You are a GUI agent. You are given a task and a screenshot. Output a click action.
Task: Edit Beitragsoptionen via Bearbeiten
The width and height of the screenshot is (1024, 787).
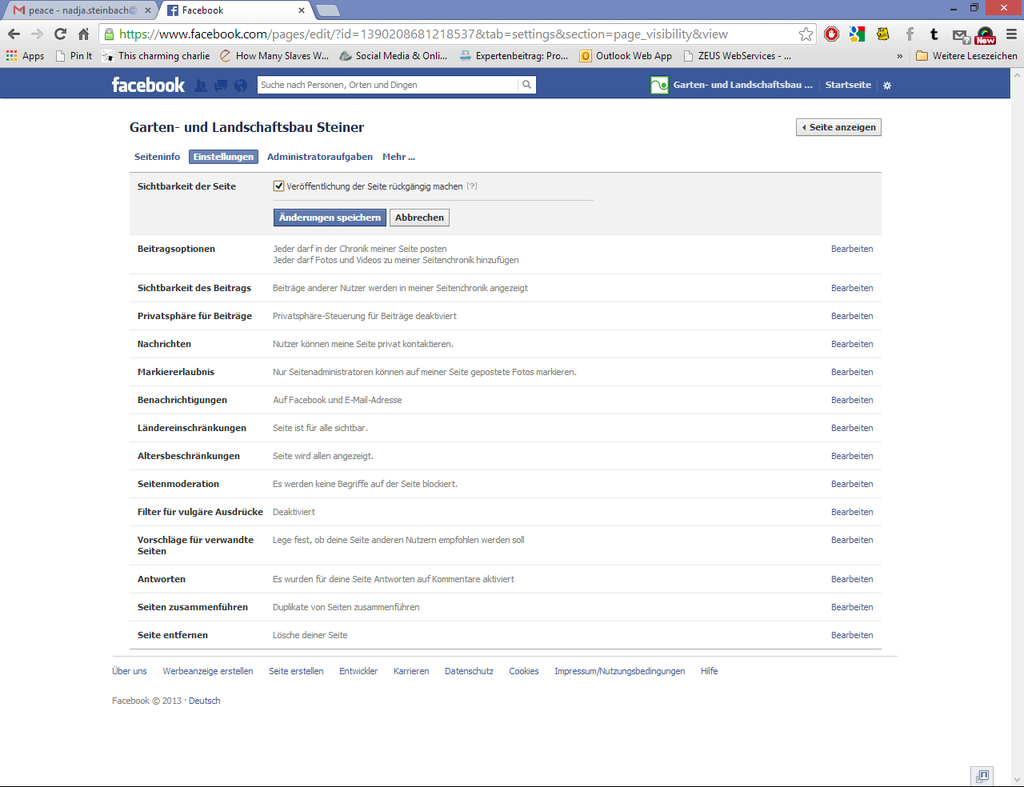(x=852, y=249)
